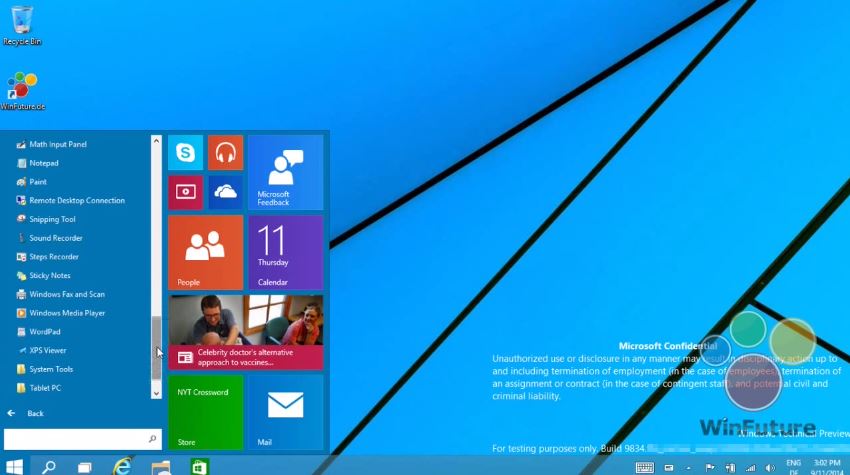
Task: Go Back in the Start menu
Action: pos(25,413)
